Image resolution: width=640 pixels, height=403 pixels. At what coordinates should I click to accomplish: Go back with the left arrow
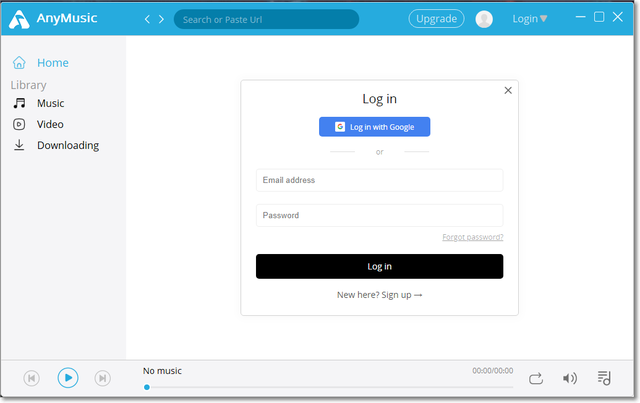tap(148, 19)
